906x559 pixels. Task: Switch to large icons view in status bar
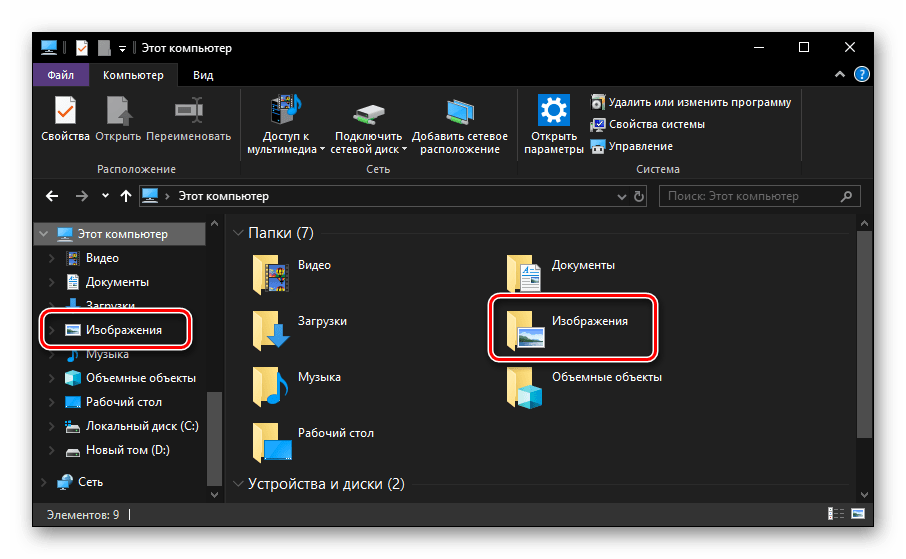coord(858,514)
